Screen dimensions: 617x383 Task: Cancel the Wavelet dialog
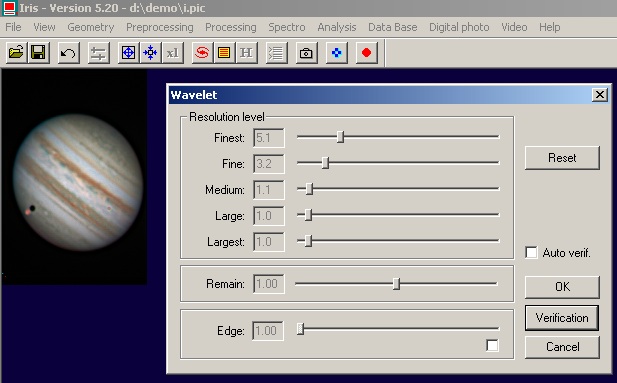(x=562, y=347)
